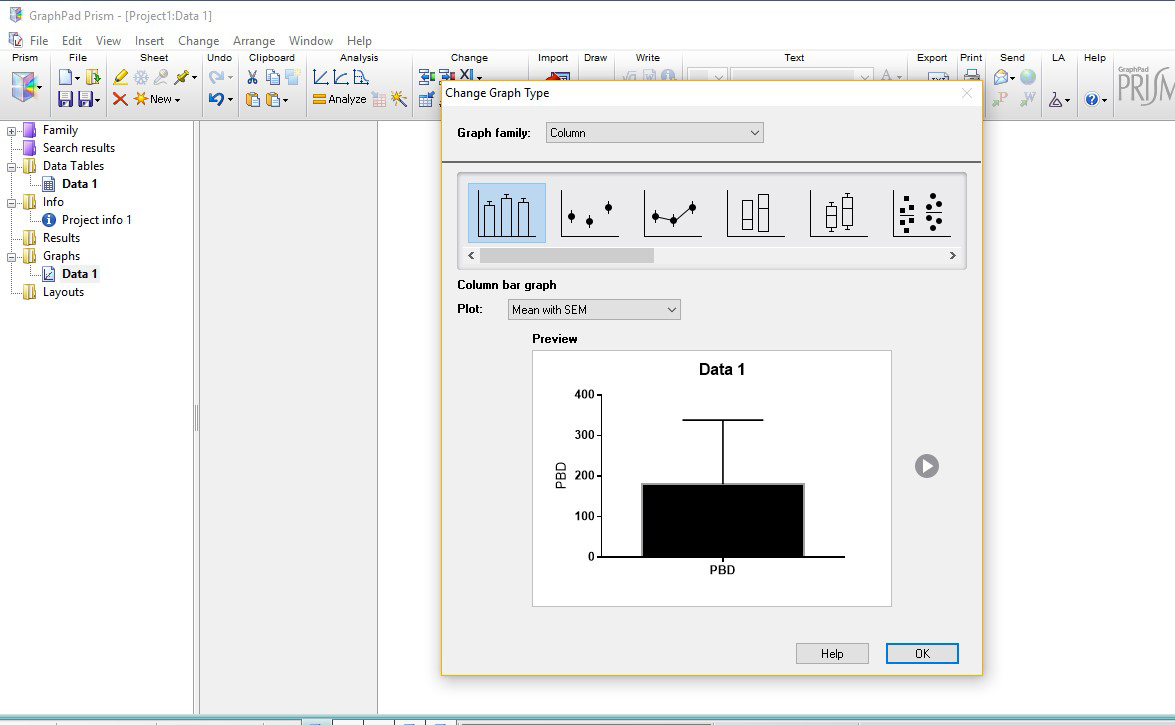The width and height of the screenshot is (1175, 725).
Task: Select Project info 1 in navigator
Action: (96, 220)
